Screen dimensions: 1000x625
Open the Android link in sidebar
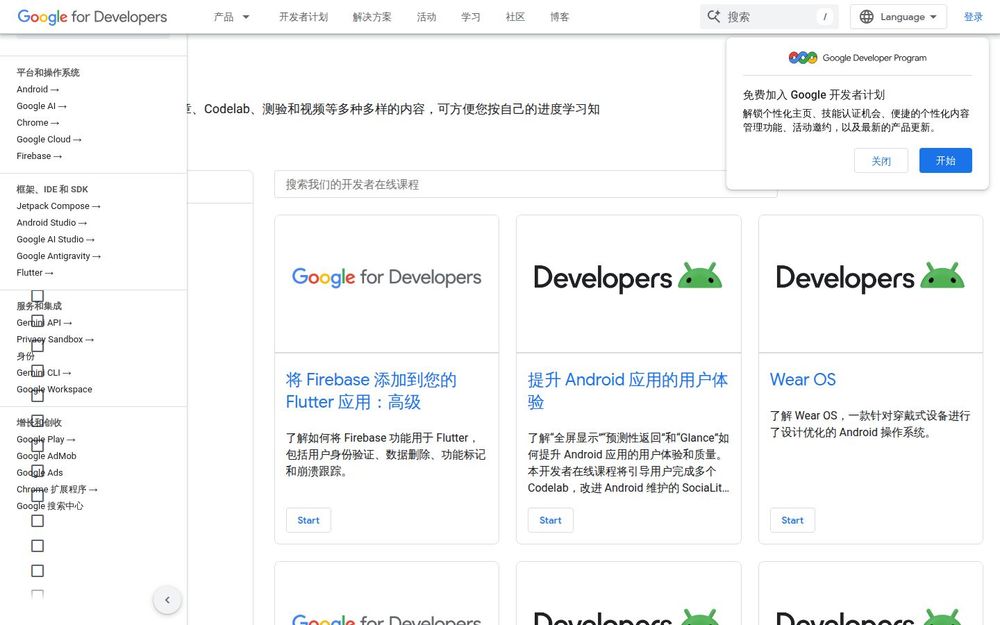(38, 89)
